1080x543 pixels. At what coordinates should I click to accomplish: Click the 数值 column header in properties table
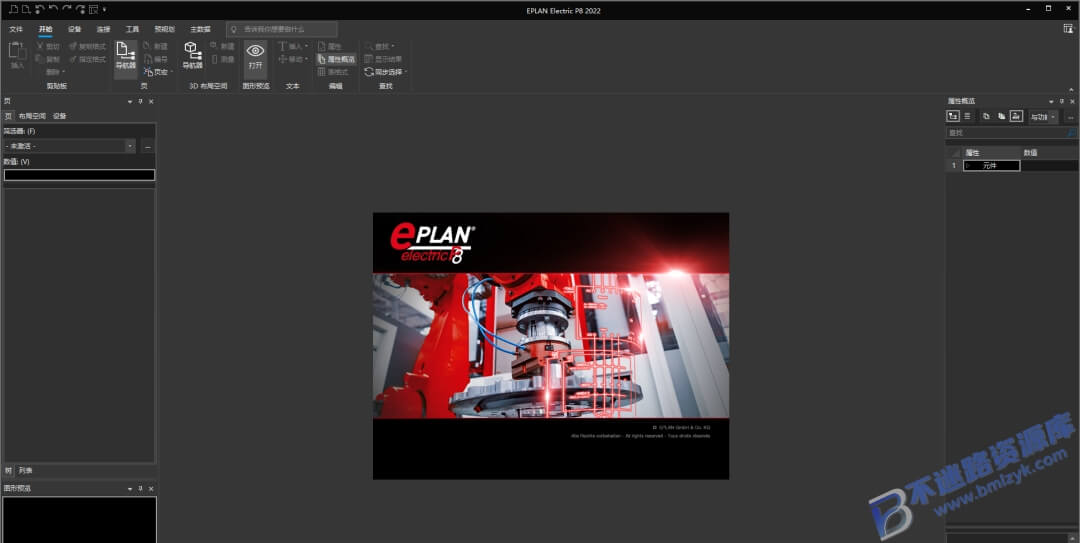[x=1049, y=152]
